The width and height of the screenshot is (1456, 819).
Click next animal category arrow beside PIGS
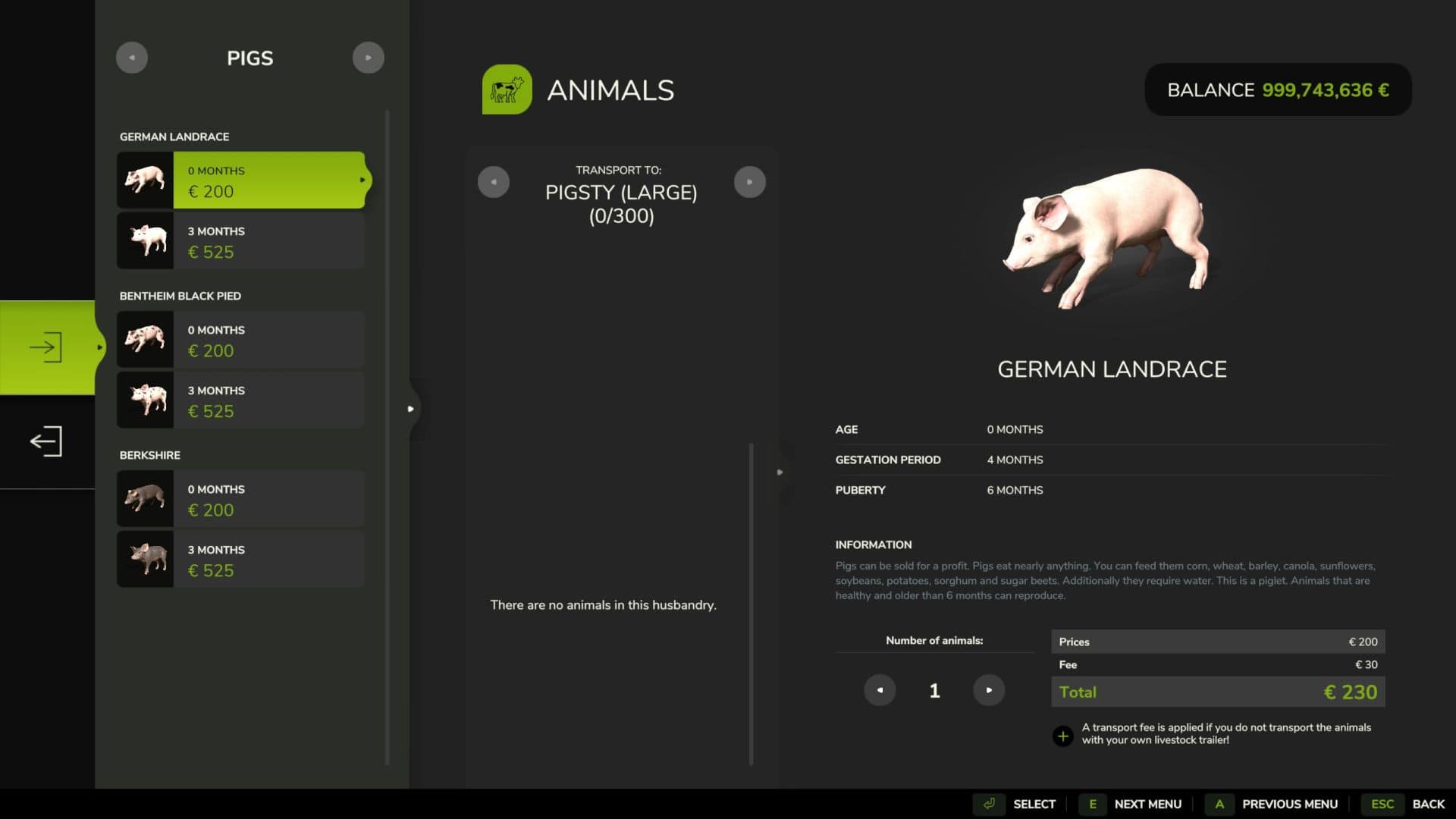coord(369,58)
